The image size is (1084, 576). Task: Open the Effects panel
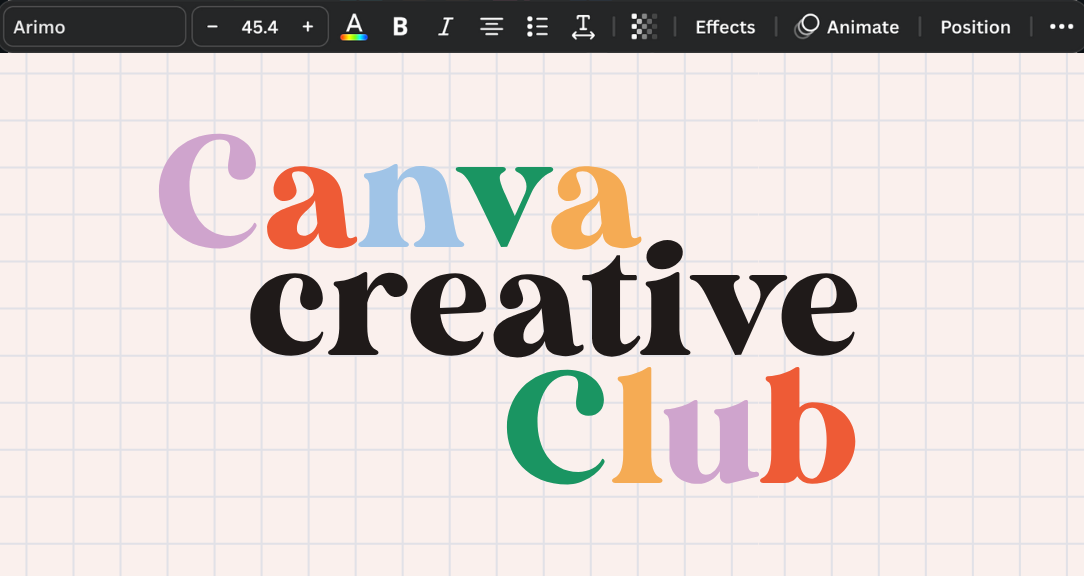(x=725, y=27)
